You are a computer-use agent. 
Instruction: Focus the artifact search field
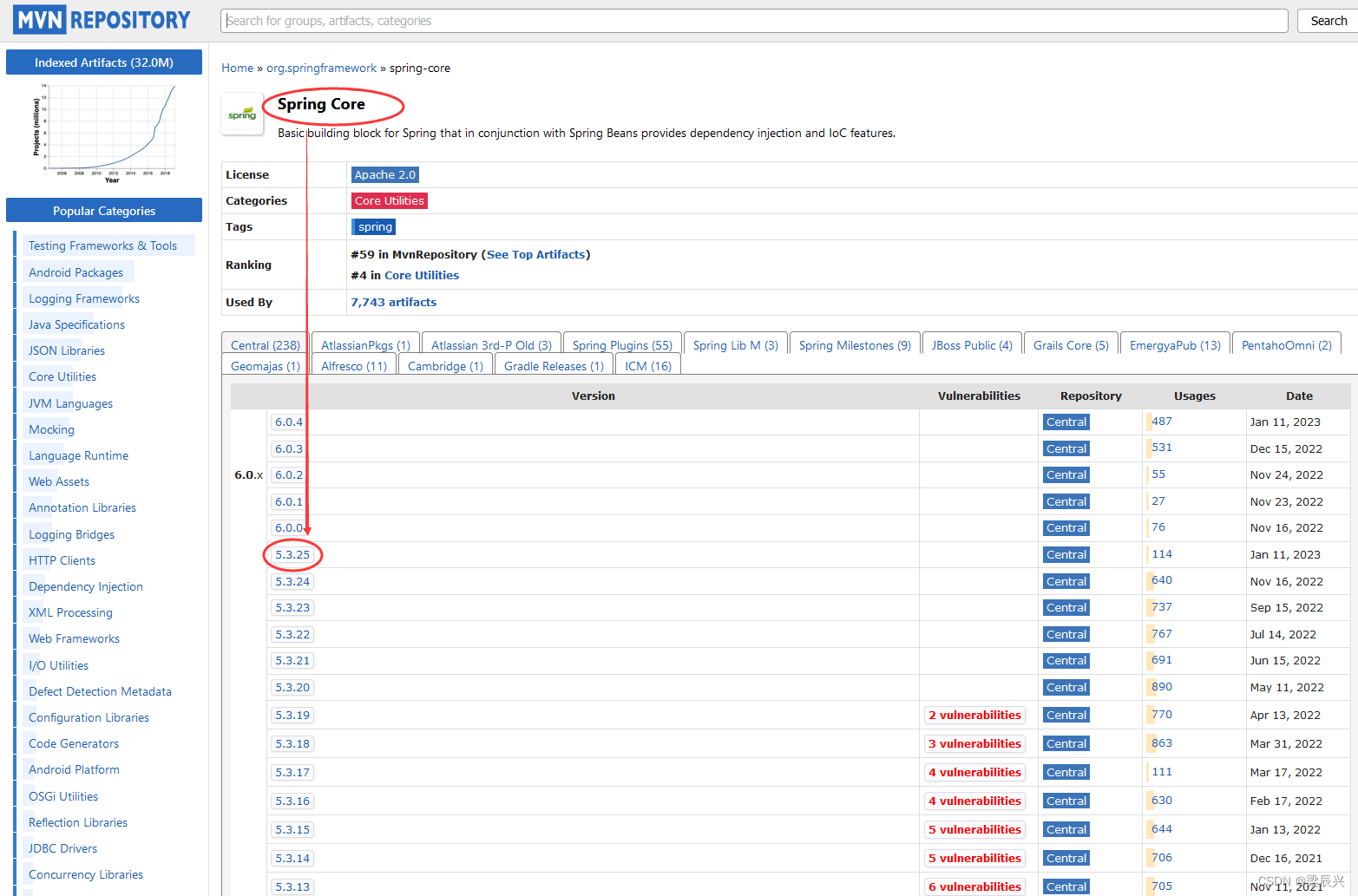coord(754,21)
